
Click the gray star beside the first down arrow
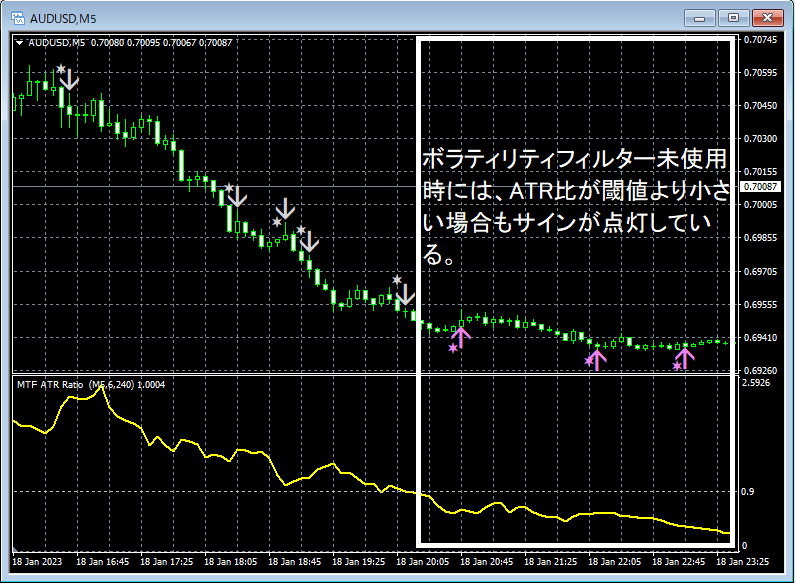click(x=61, y=69)
